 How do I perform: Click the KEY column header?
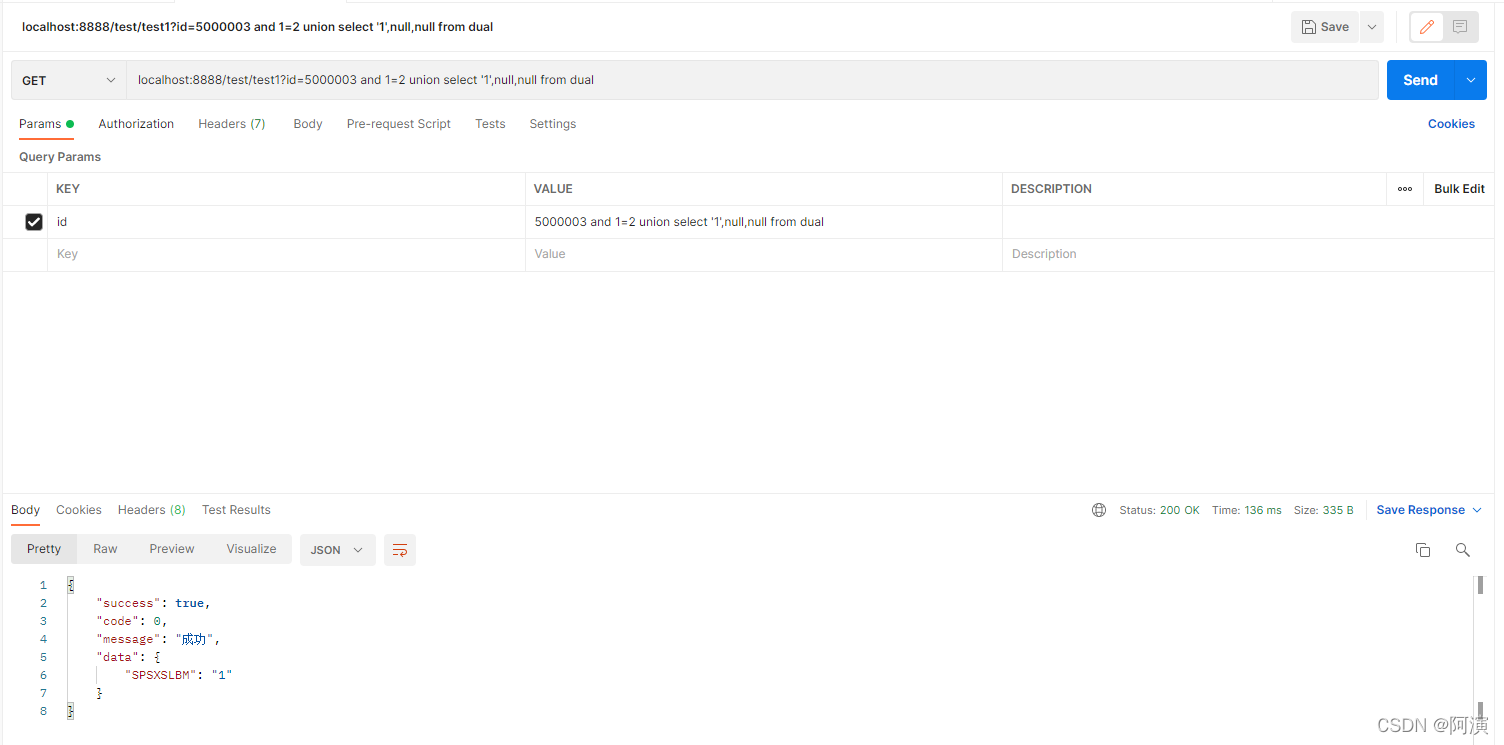point(68,189)
